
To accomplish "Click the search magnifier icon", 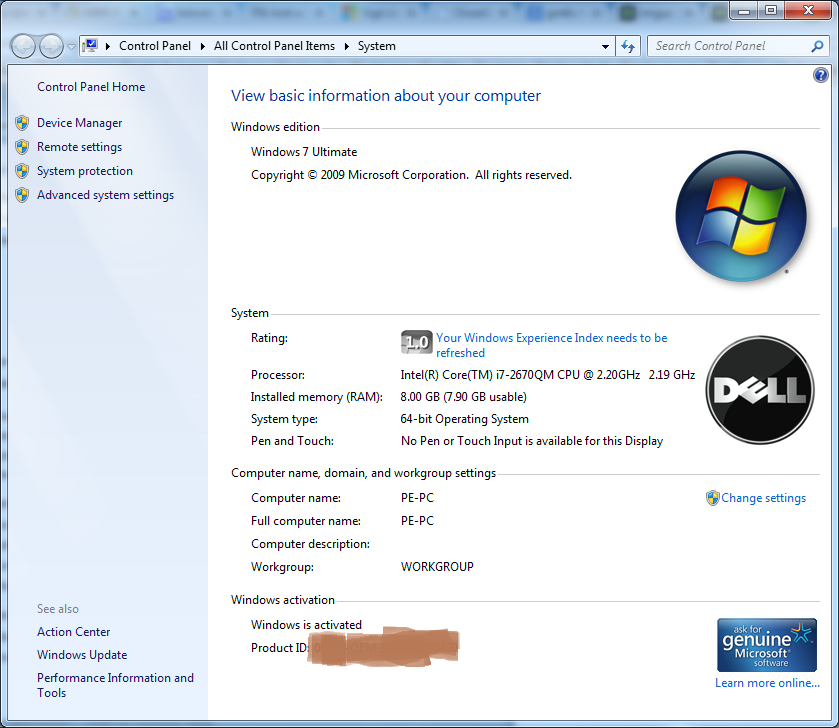I will point(817,47).
